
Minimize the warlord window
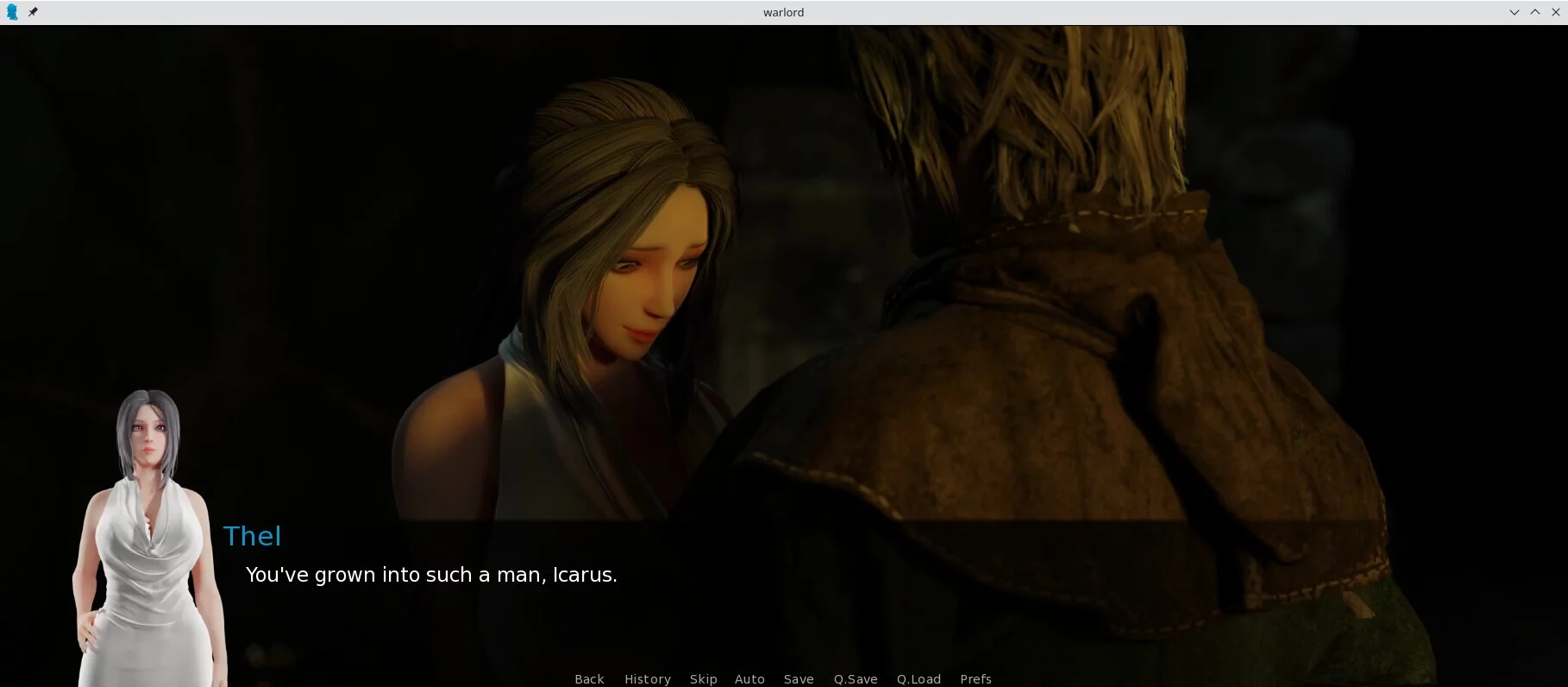coord(1514,12)
